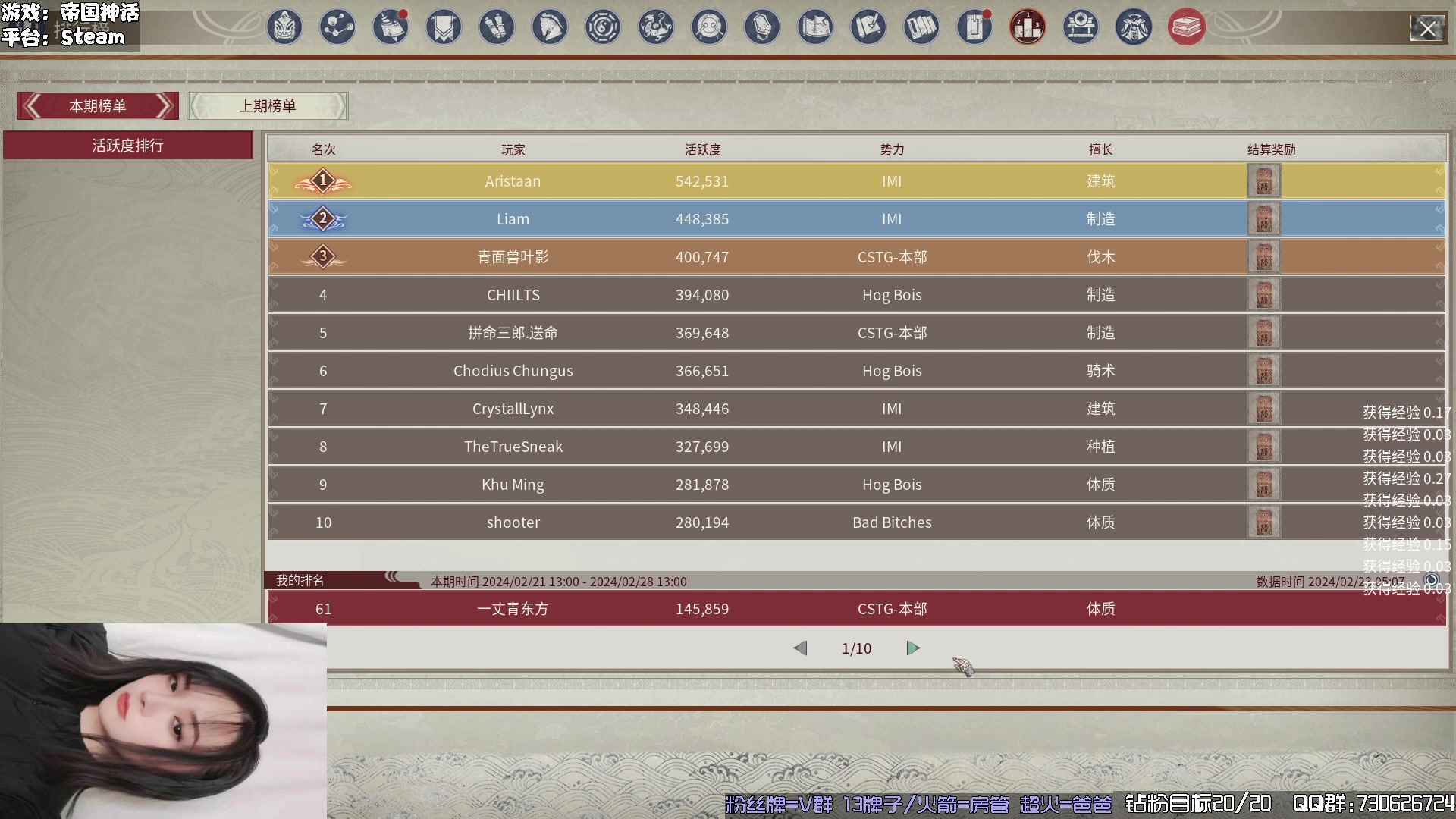The image size is (1456, 819).
Task: Open the banner flag icon
Action: point(444,27)
